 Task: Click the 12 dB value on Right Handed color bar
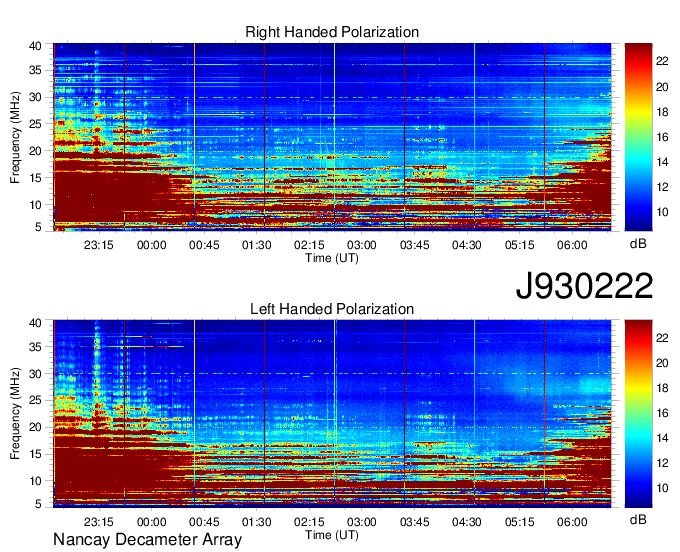coord(662,187)
